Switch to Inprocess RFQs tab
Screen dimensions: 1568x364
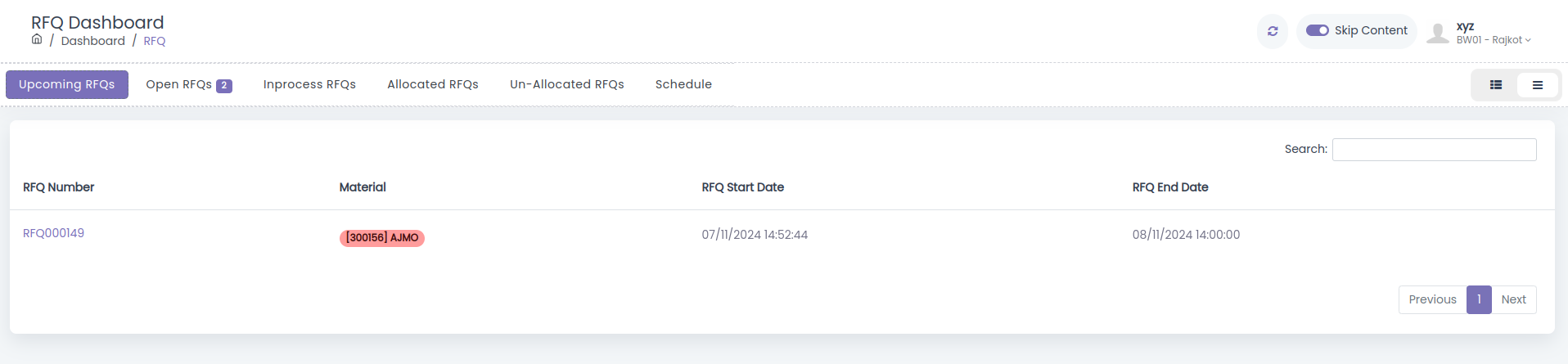pyautogui.click(x=309, y=84)
